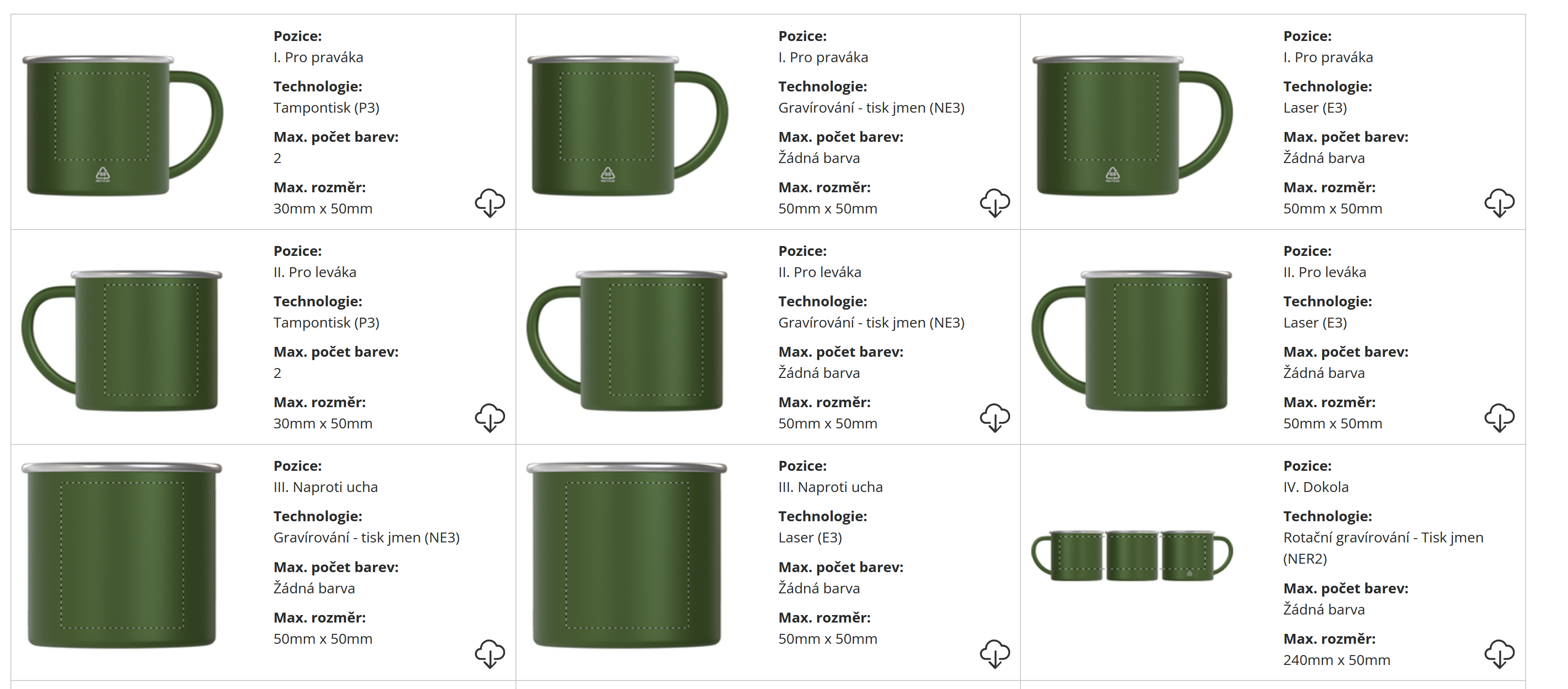Download template for Pro praváka Tampontisk (P3)
This screenshot has height=689, width=1568.
pyautogui.click(x=489, y=203)
